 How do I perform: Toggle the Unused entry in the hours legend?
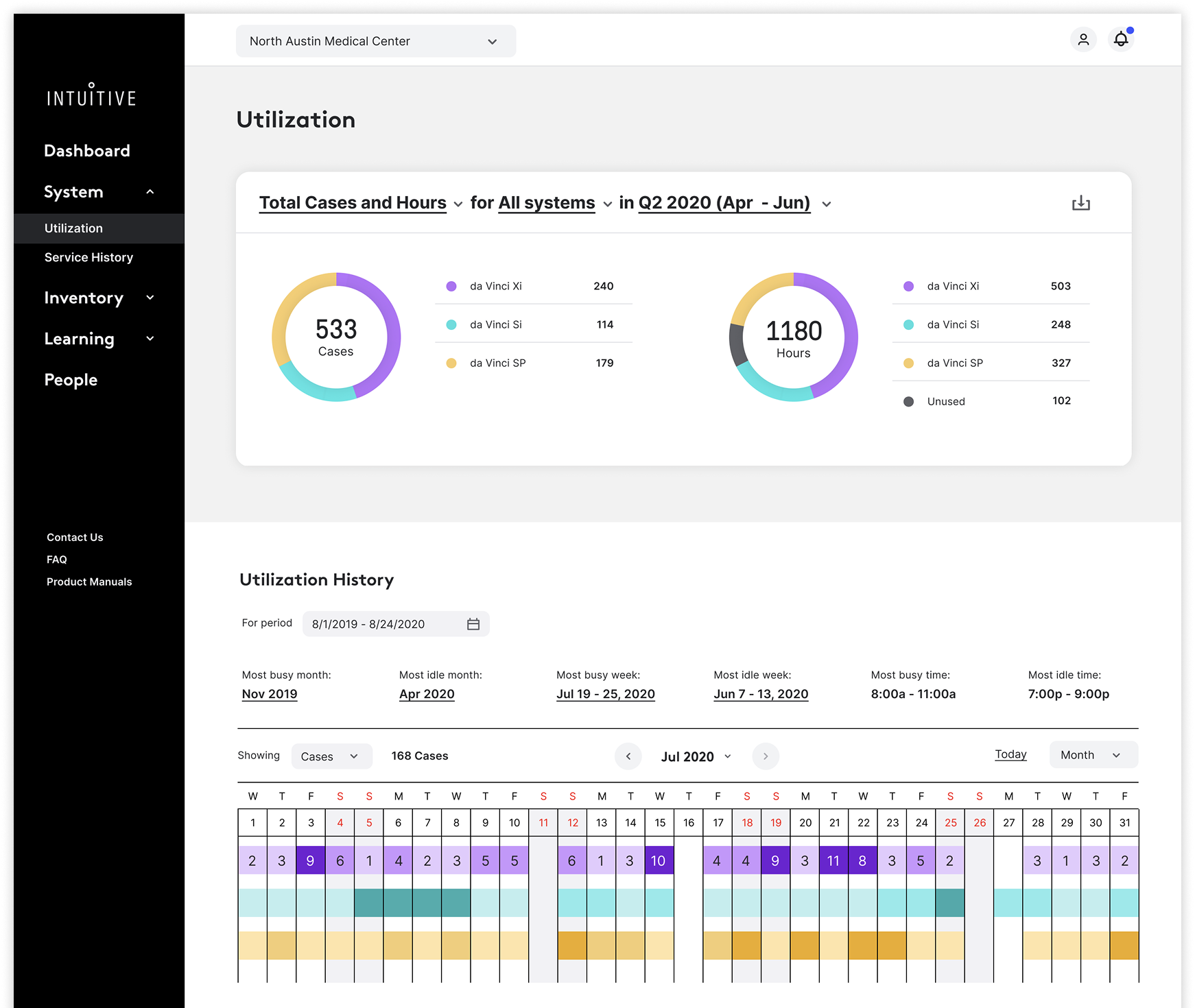click(x=945, y=401)
